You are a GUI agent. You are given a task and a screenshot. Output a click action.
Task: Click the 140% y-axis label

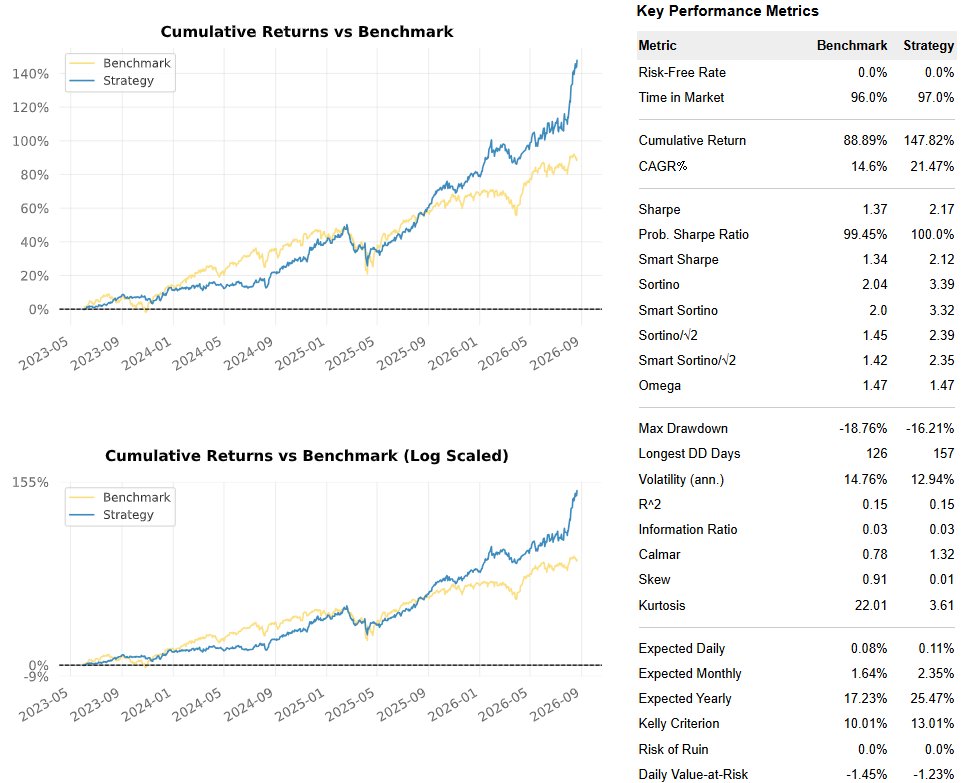[x=30, y=74]
